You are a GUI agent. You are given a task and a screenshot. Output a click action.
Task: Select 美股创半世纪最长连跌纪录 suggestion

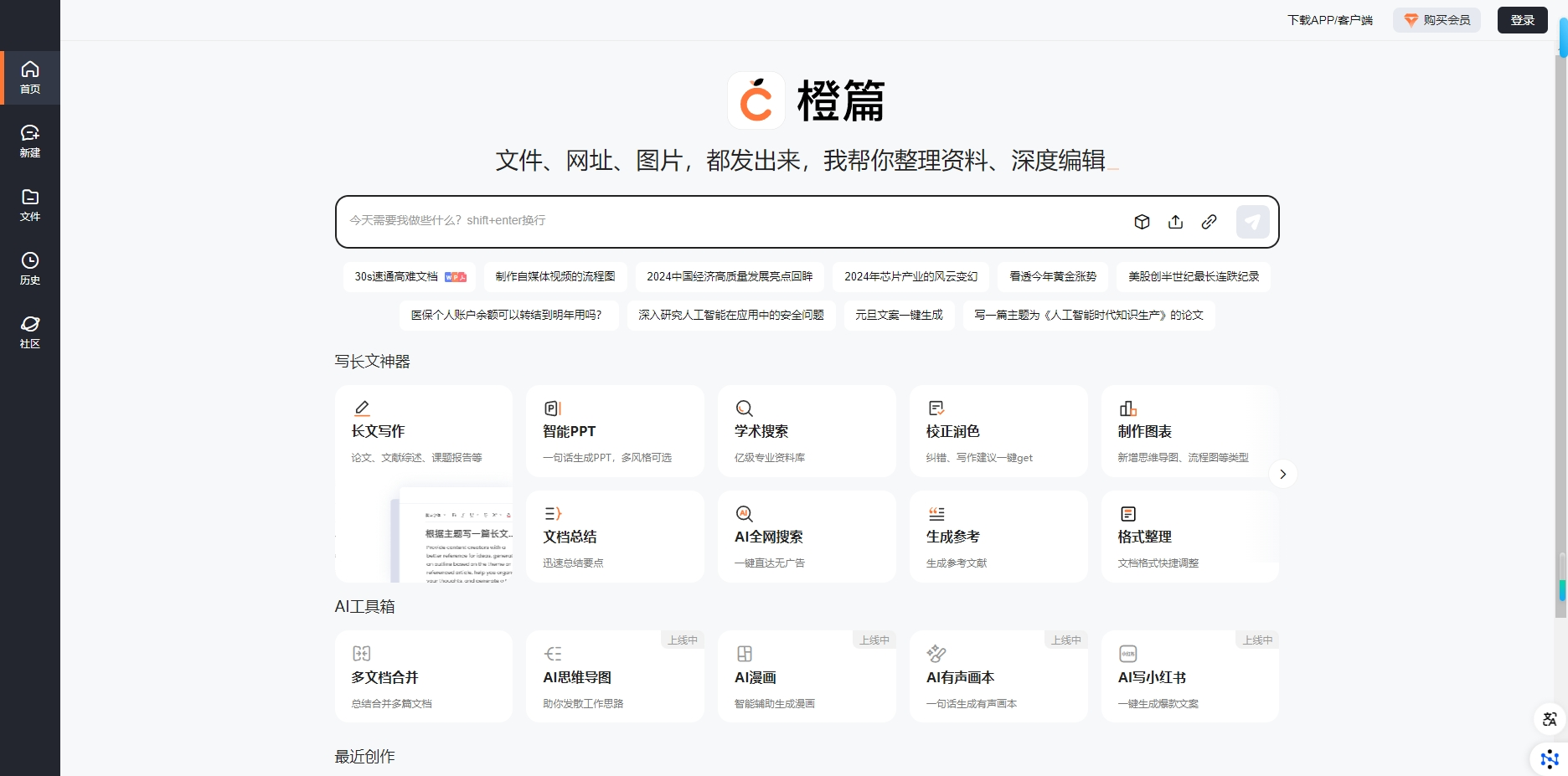tap(1194, 276)
